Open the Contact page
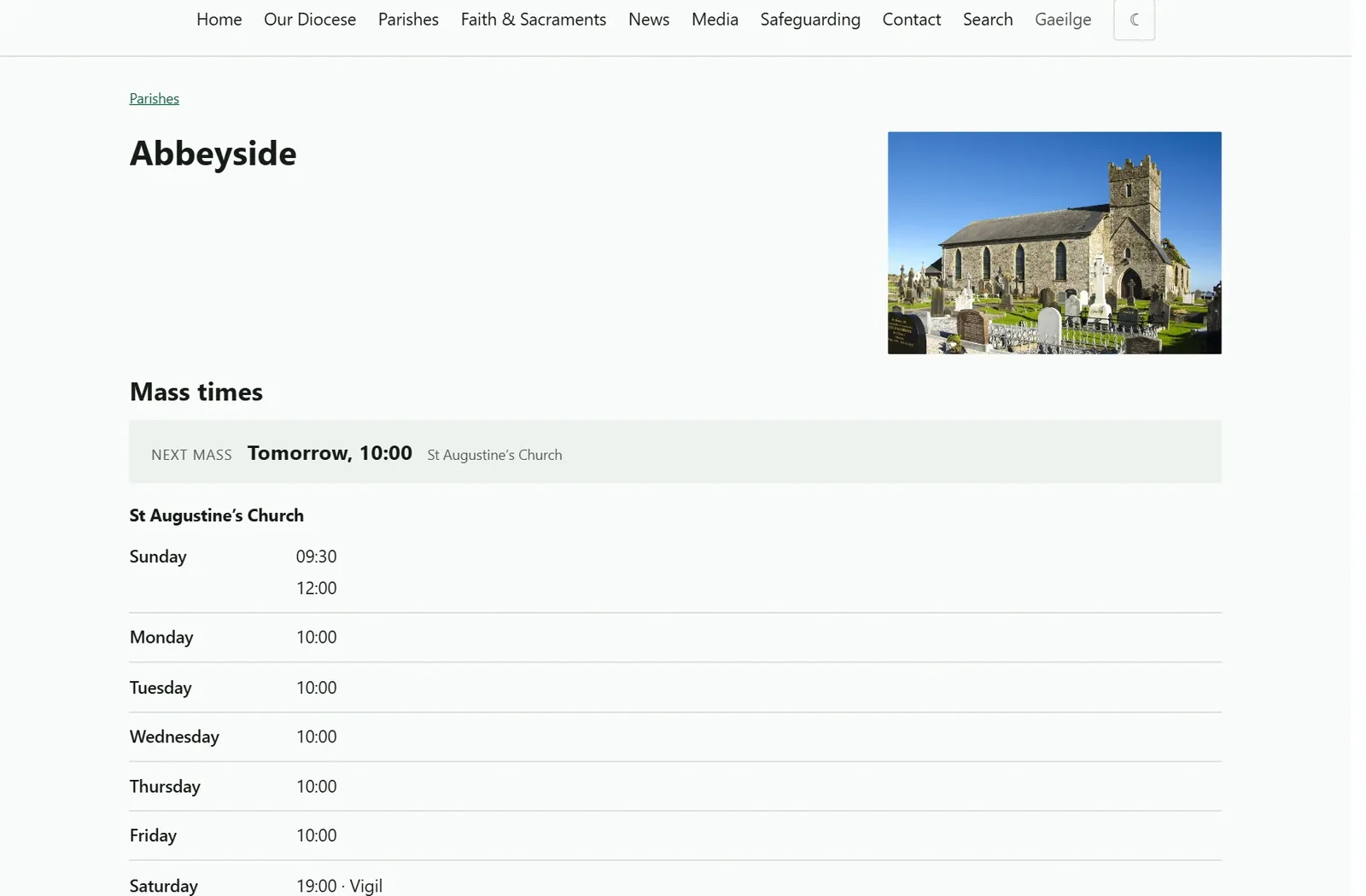 point(912,20)
